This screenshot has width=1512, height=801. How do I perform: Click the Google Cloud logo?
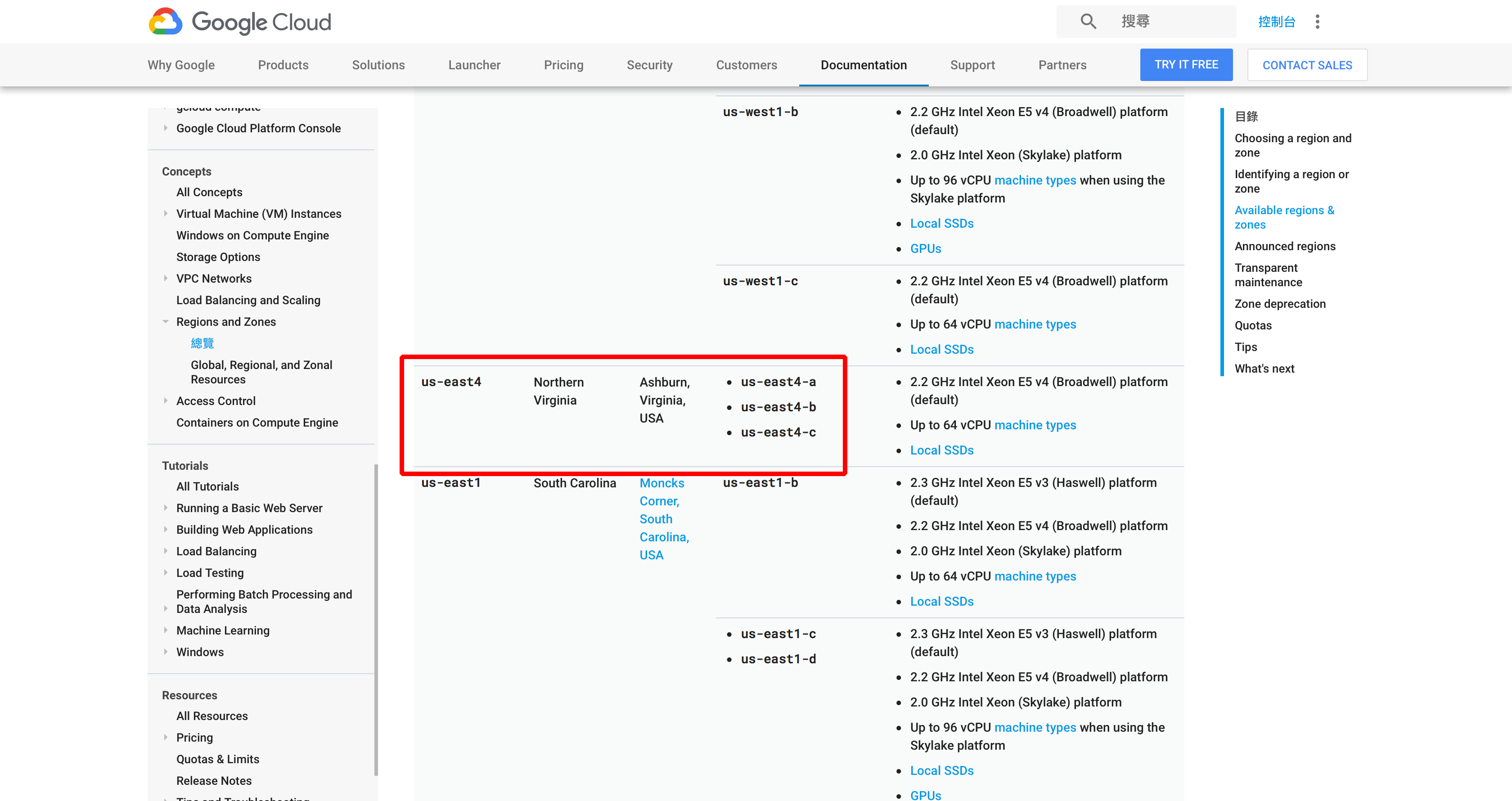(239, 22)
